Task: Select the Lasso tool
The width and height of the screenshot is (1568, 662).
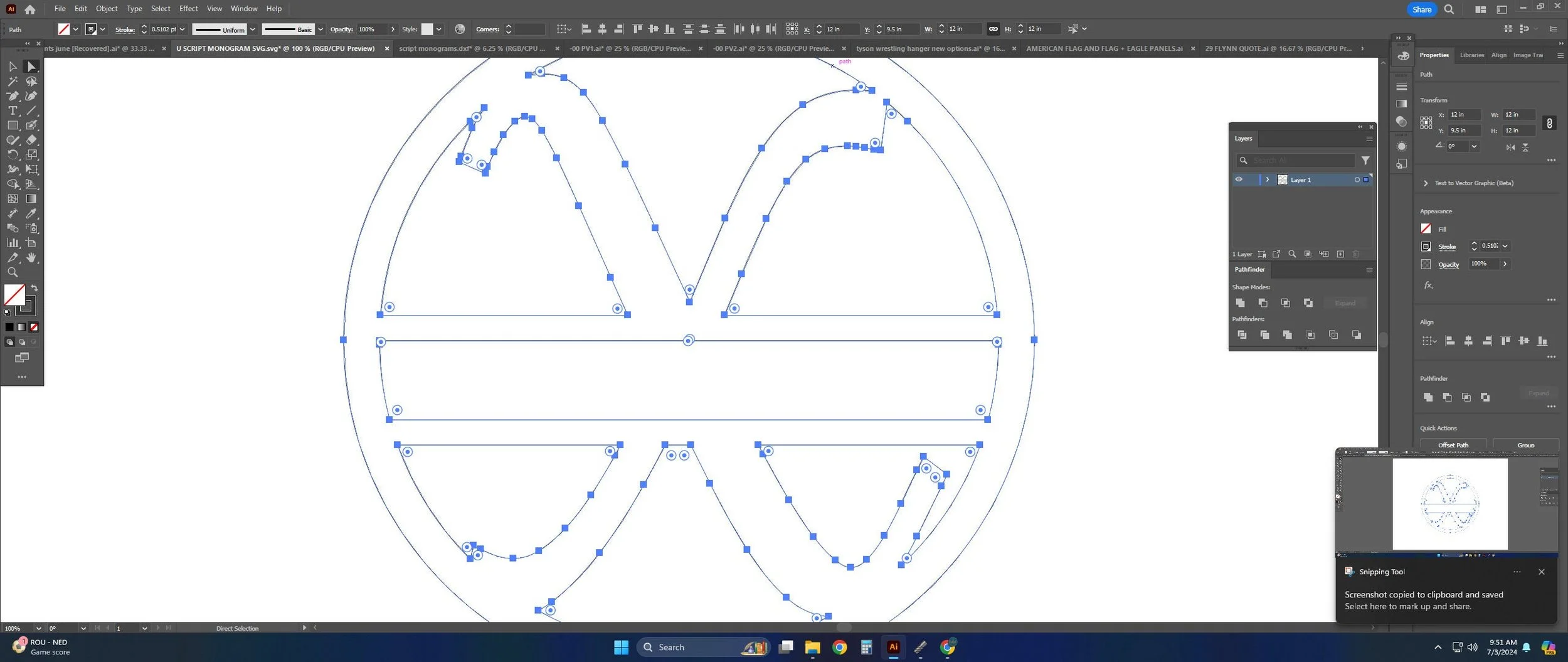Action: 31,82
